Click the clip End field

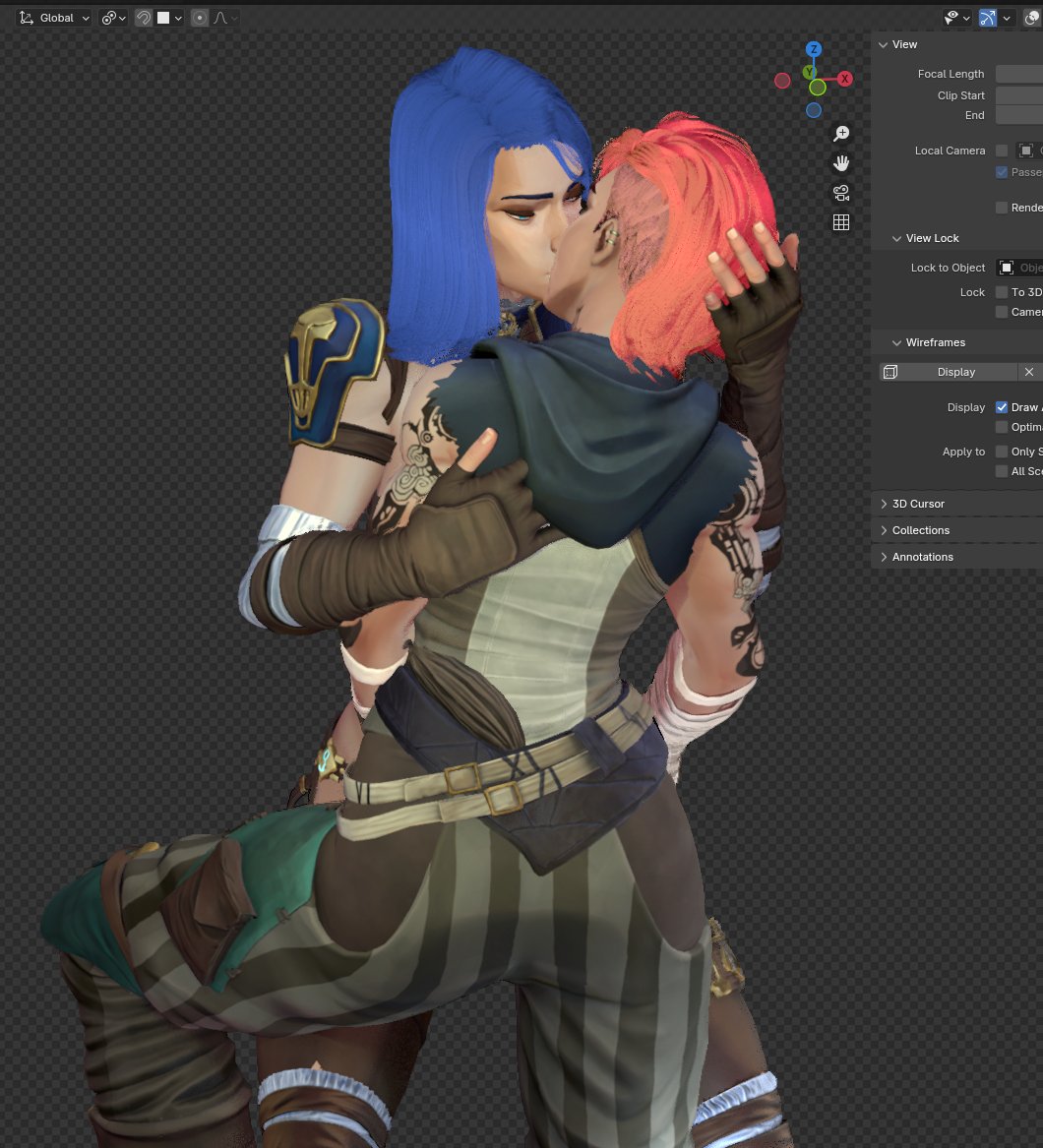point(1018,115)
